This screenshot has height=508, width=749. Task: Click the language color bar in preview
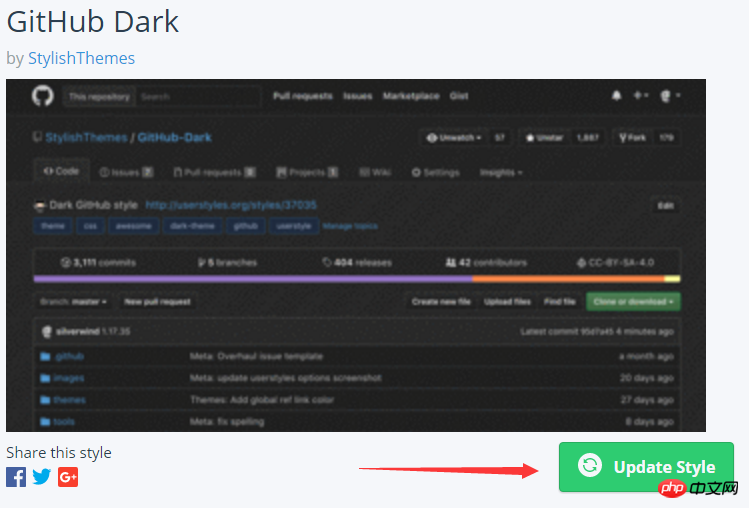pos(357,279)
